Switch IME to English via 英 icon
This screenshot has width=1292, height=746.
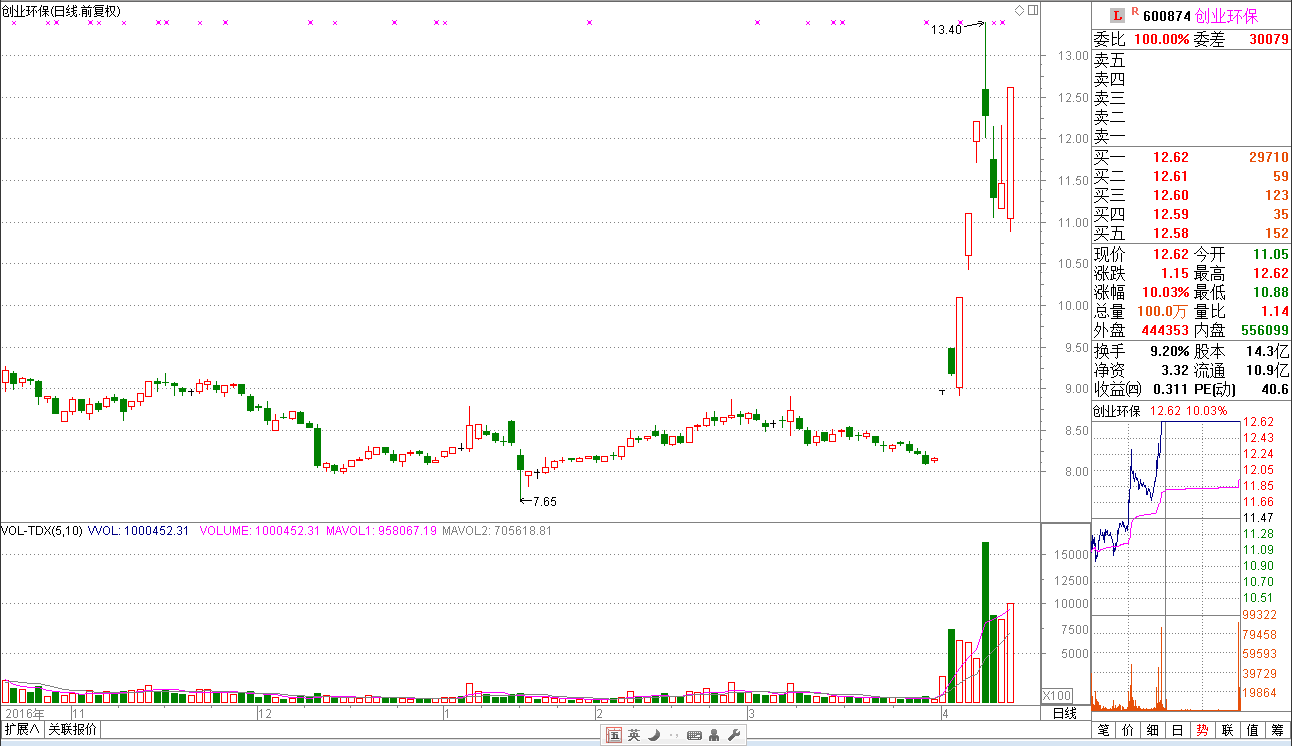[634, 735]
